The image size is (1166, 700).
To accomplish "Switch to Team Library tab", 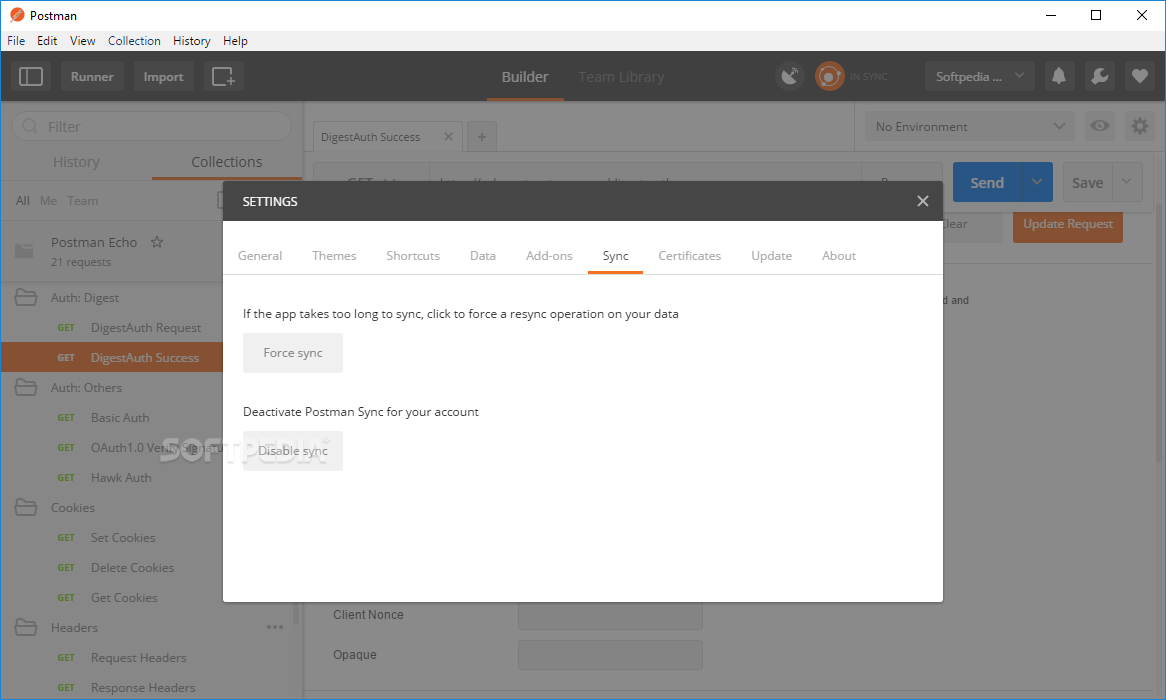I will 621,77.
